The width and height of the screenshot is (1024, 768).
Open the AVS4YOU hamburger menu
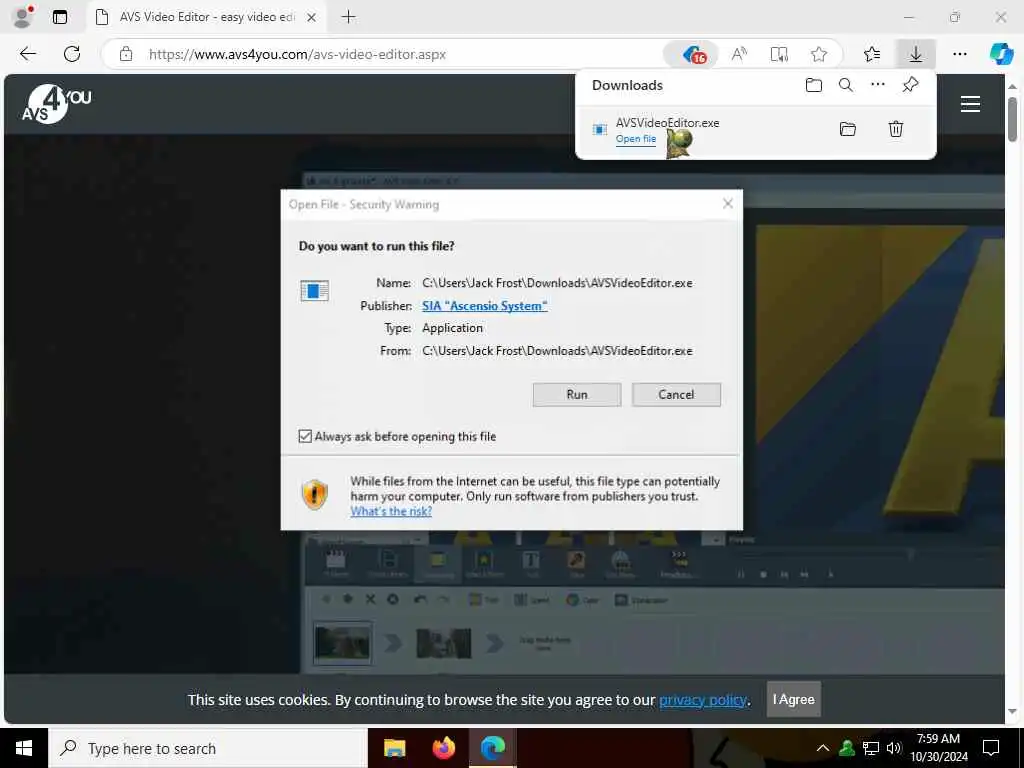click(970, 104)
